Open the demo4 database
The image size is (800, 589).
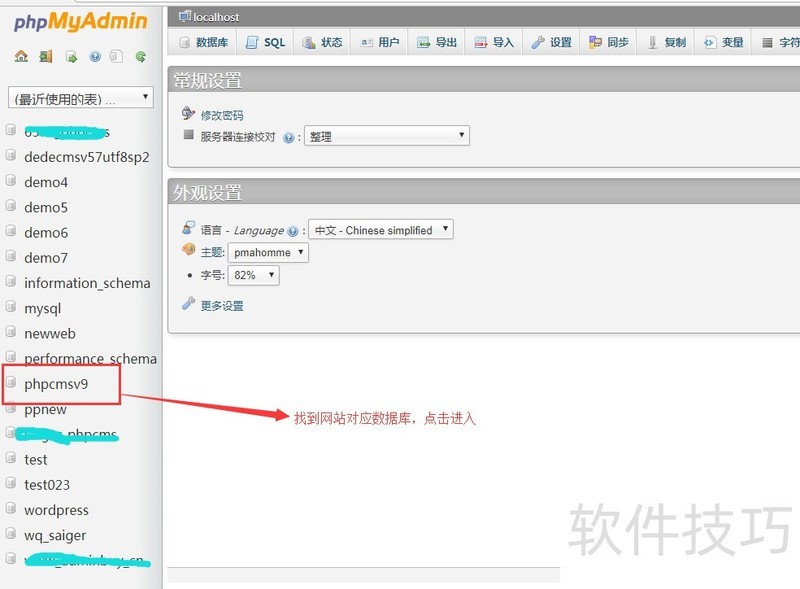click(x=46, y=183)
